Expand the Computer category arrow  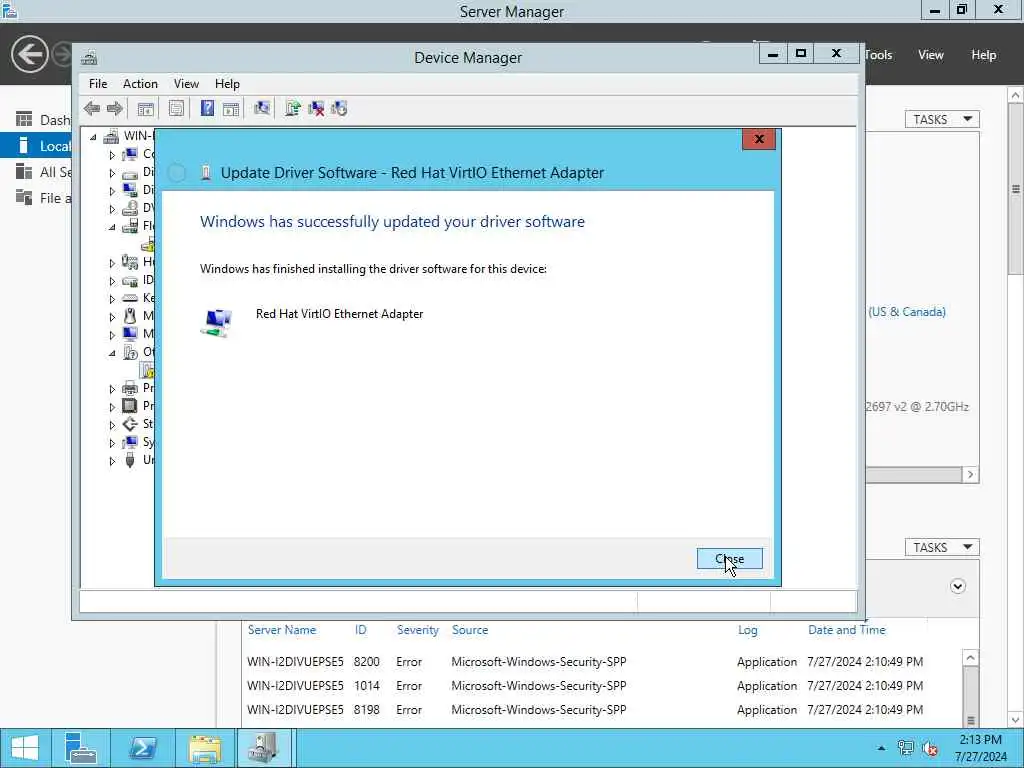[112, 155]
